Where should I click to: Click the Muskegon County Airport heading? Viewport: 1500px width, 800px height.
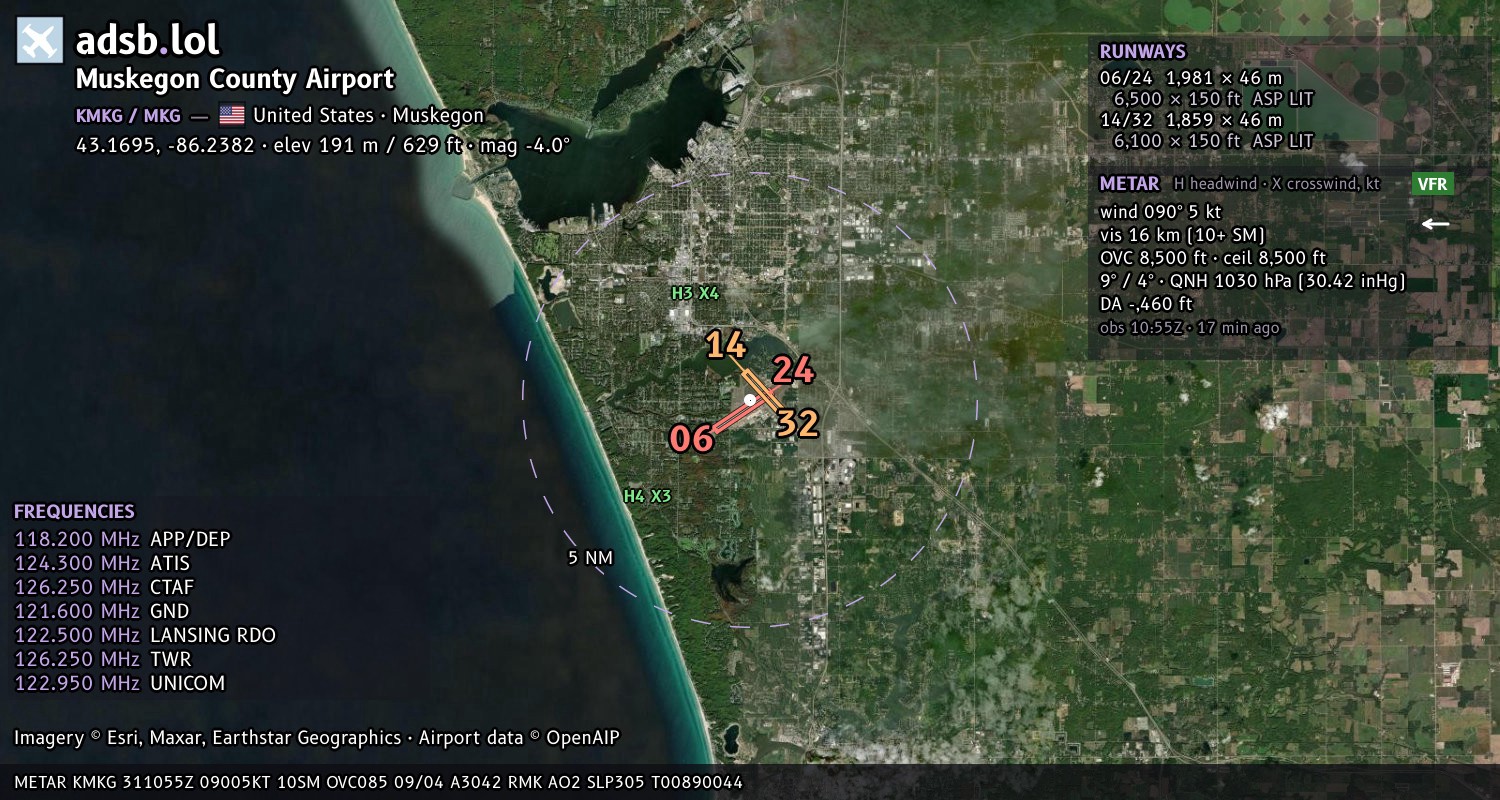tap(235, 79)
